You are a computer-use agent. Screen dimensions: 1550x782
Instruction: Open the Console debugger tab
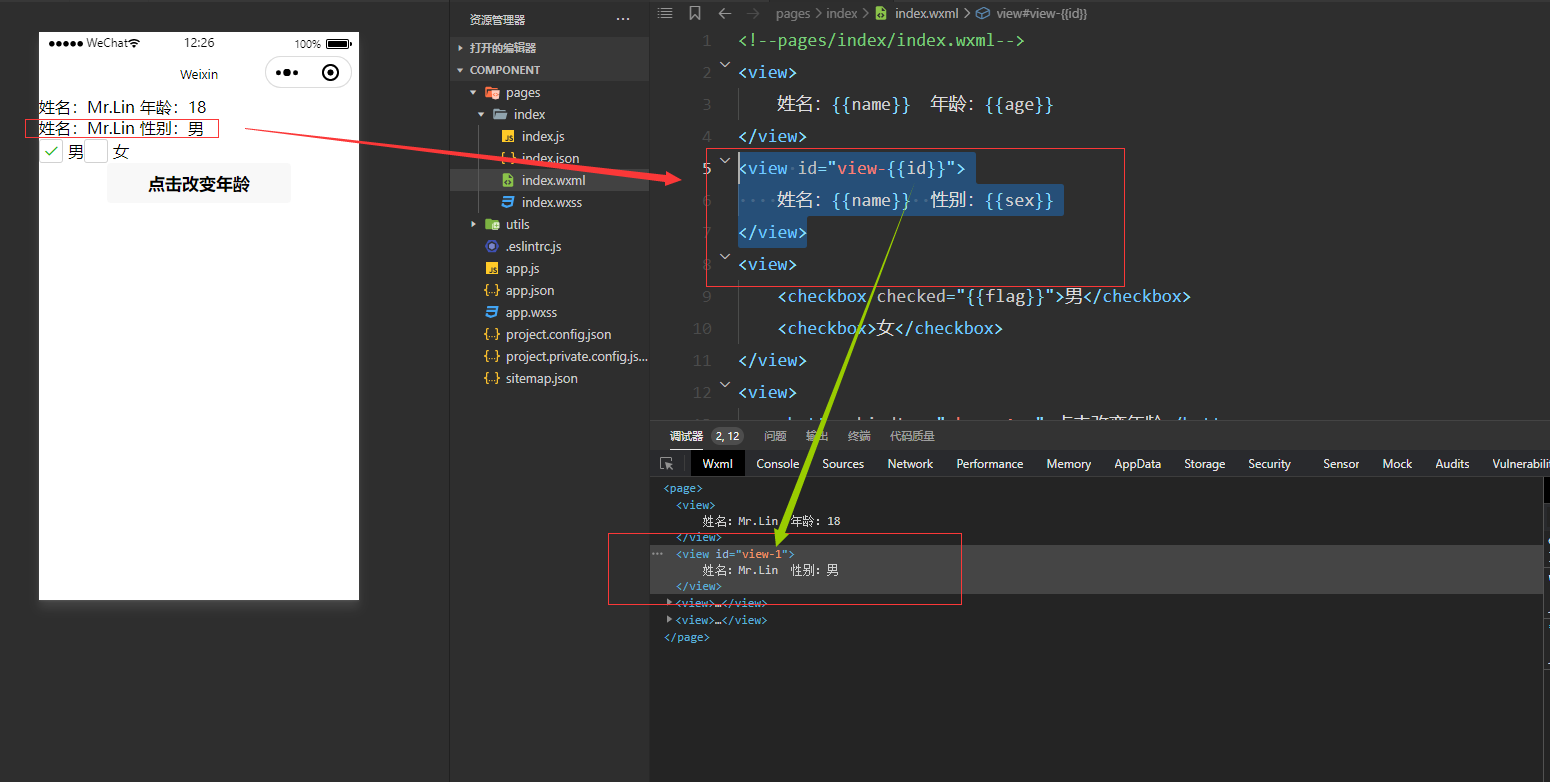click(778, 464)
